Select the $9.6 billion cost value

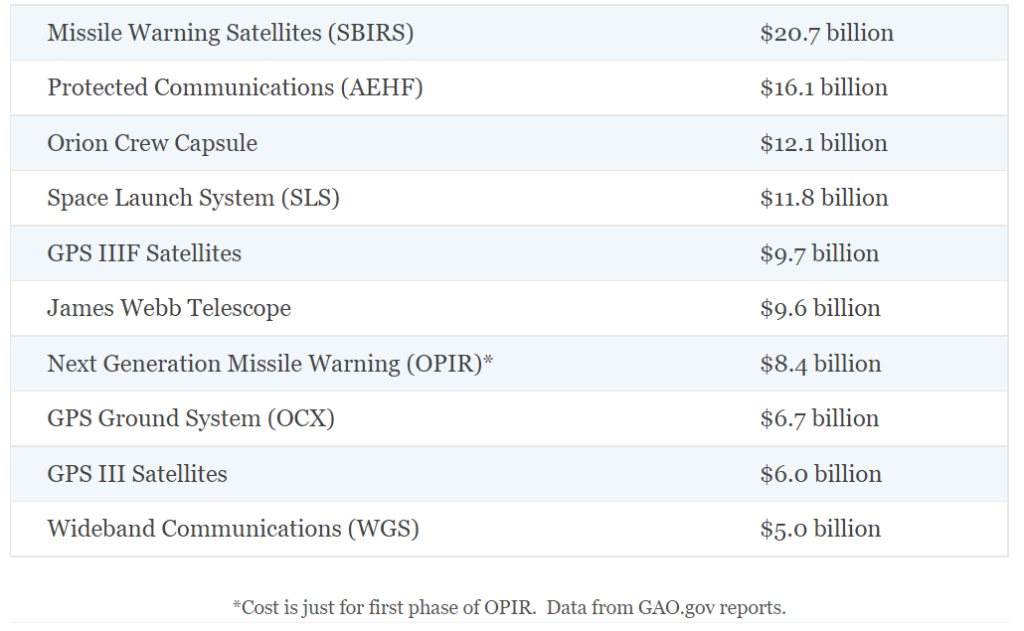820,308
